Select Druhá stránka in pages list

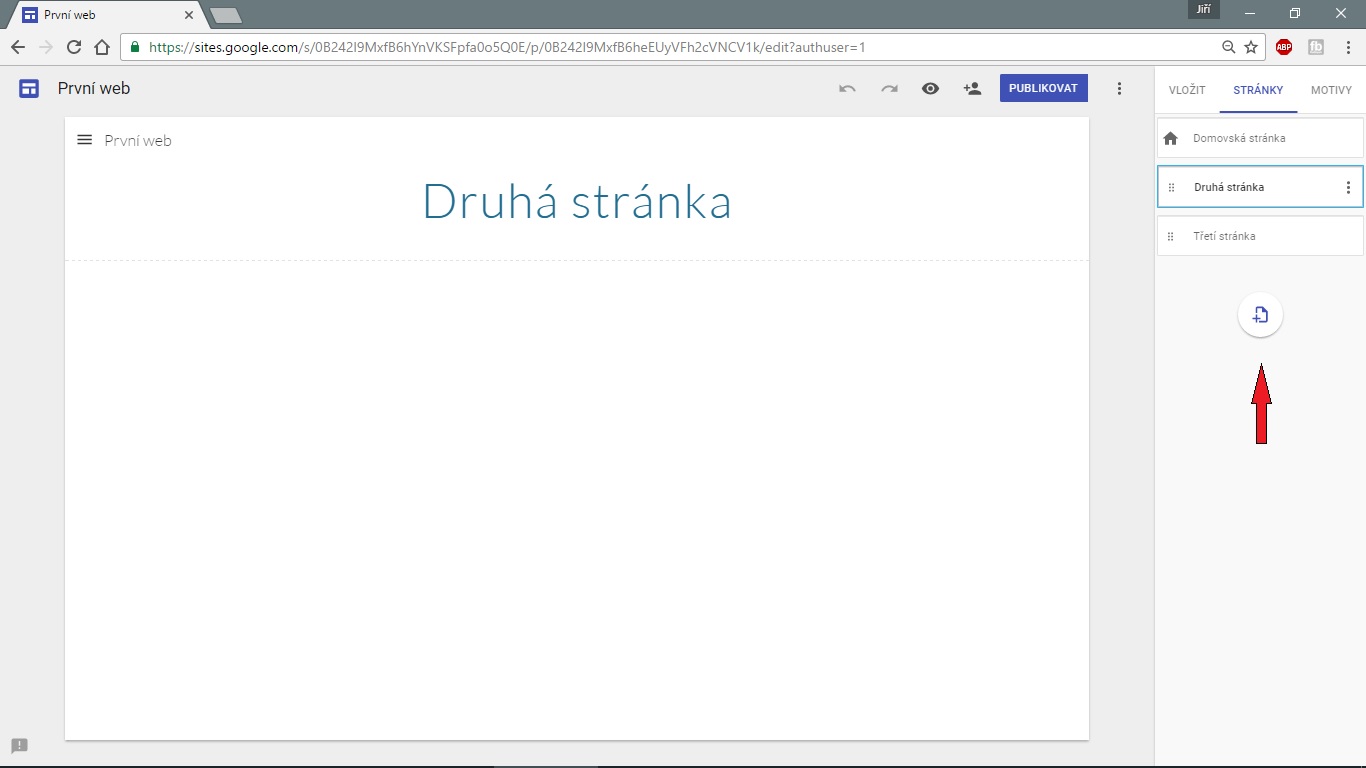pyautogui.click(x=1260, y=187)
